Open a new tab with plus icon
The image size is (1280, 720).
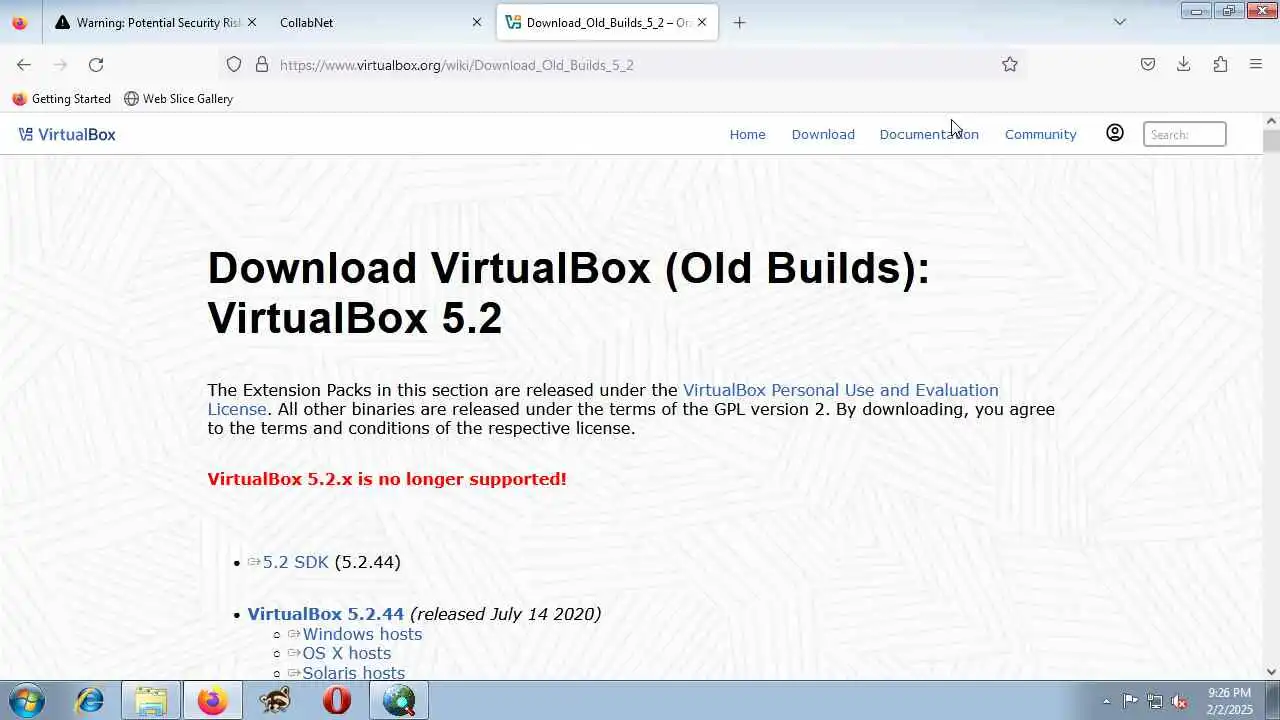tap(739, 22)
